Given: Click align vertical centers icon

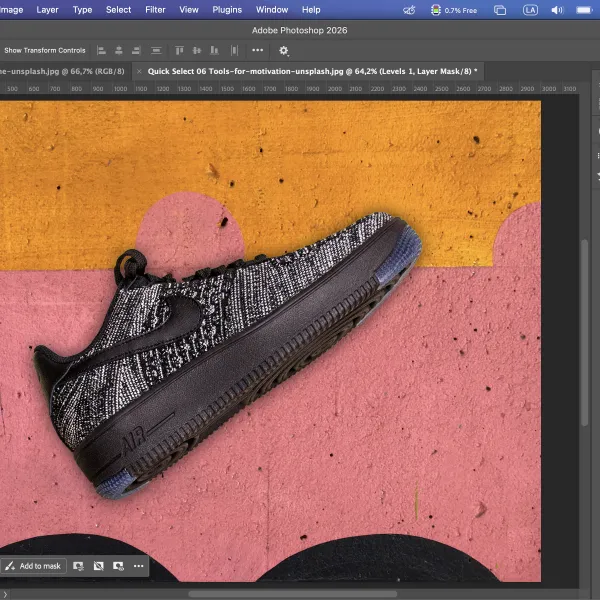Looking at the screenshot, I should click(x=197, y=51).
